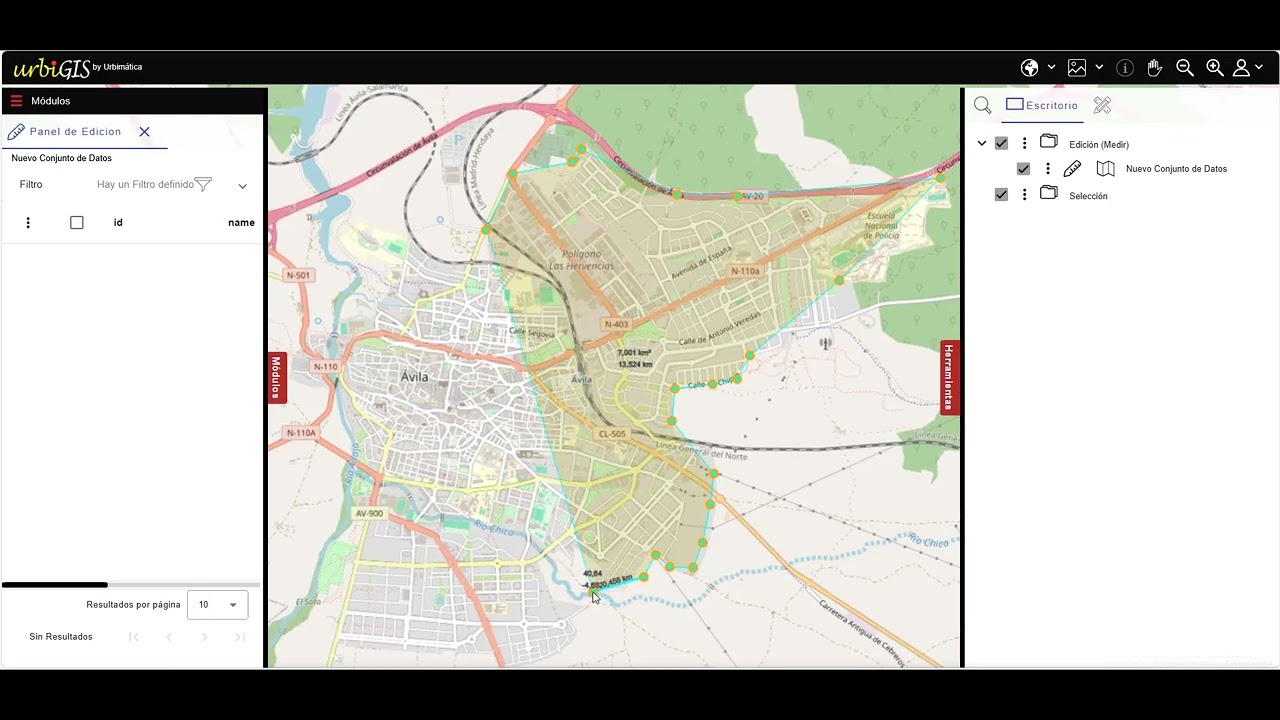Click the image layer icon in toolbar
Viewport: 1280px width, 720px height.
(1077, 68)
